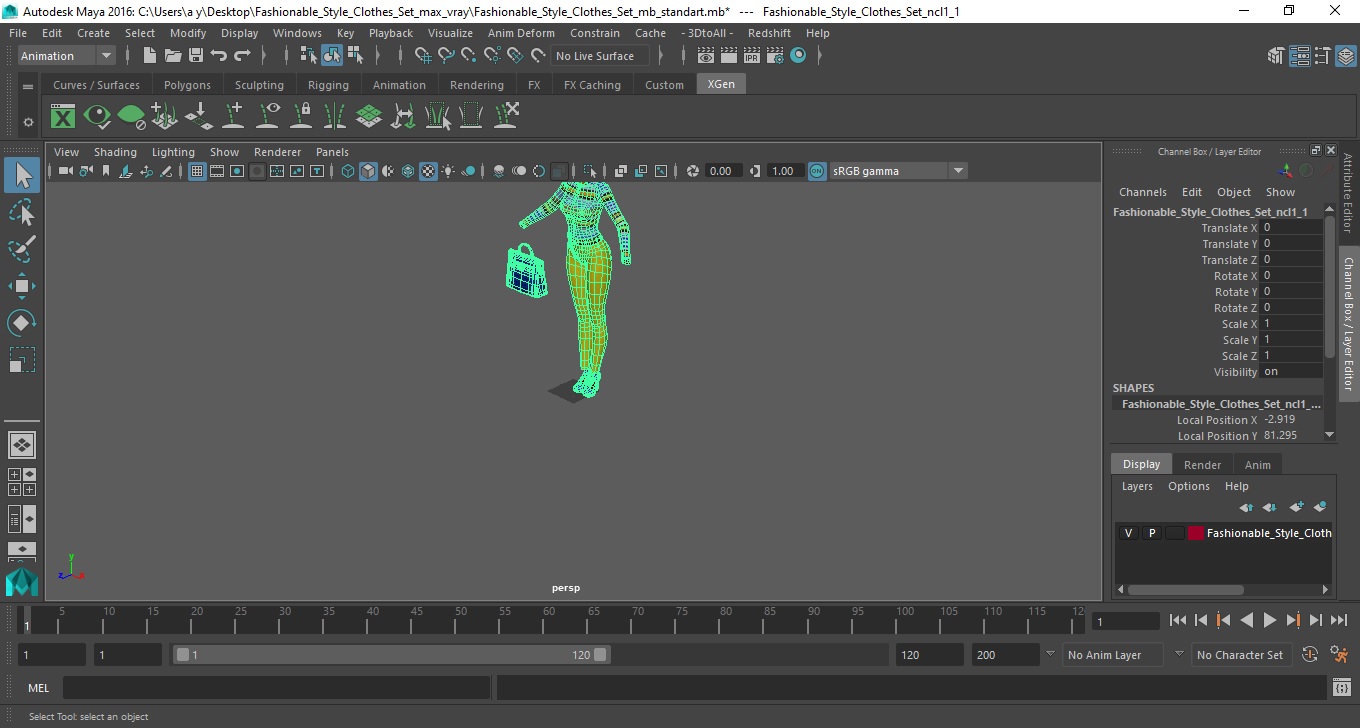Open the sRGB gamma view transform dropdown
This screenshot has width=1360, height=728.
coord(898,171)
